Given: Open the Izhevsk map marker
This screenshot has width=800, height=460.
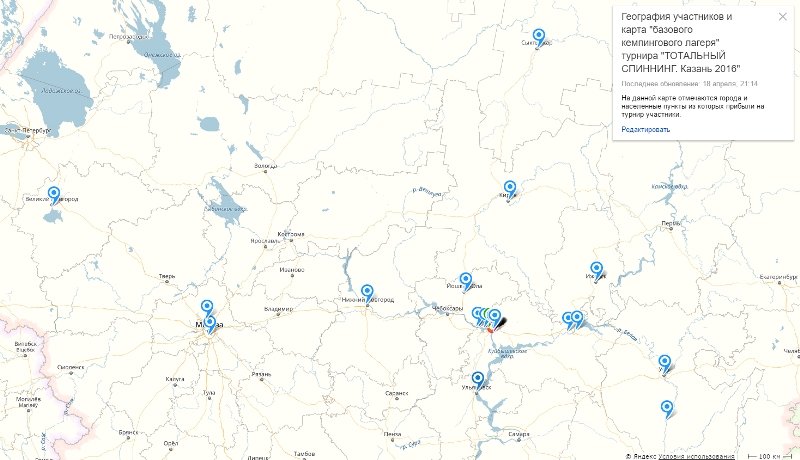Looking at the screenshot, I should 597,269.
